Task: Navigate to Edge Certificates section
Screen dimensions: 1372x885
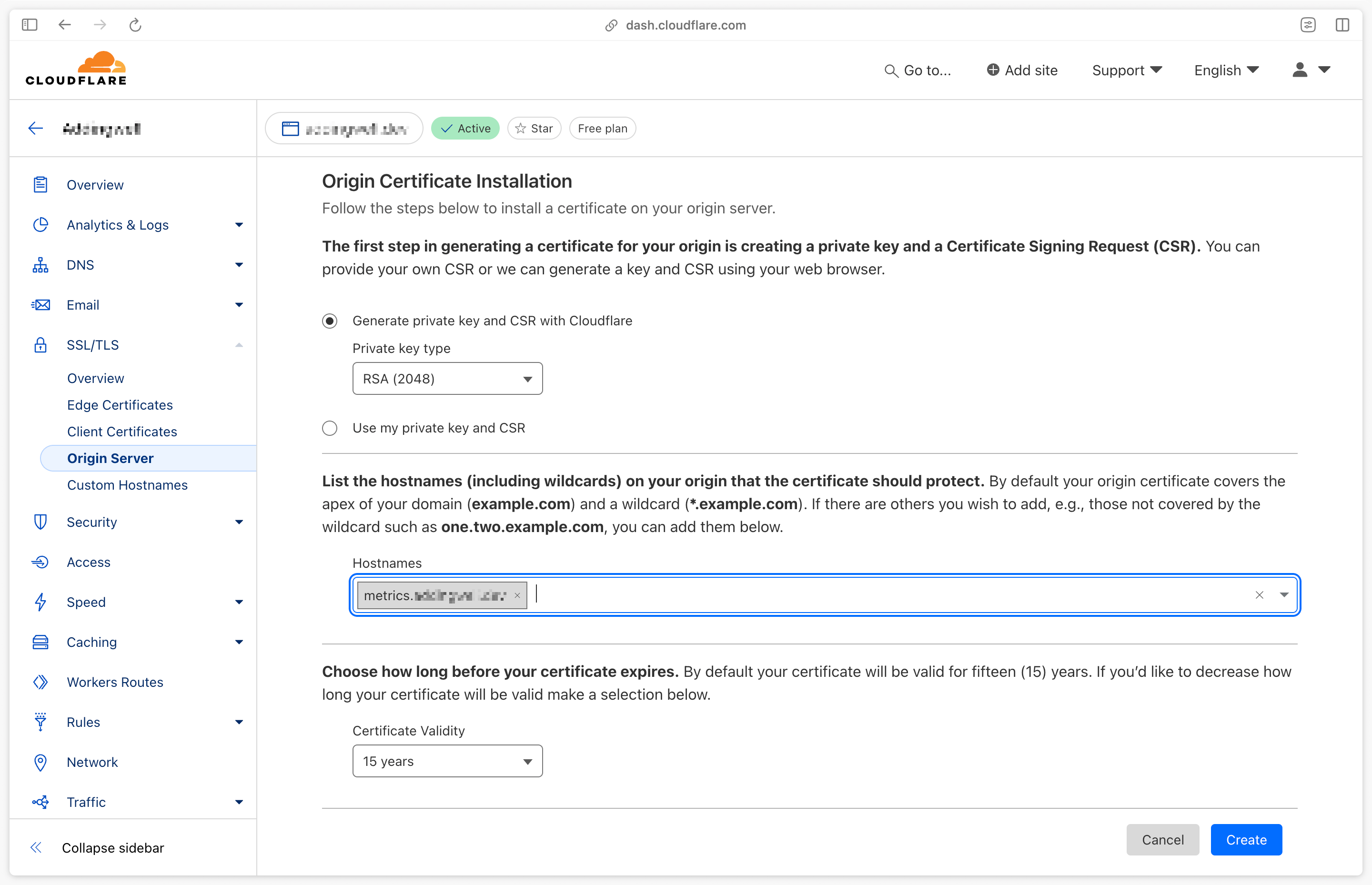Action: tap(119, 404)
